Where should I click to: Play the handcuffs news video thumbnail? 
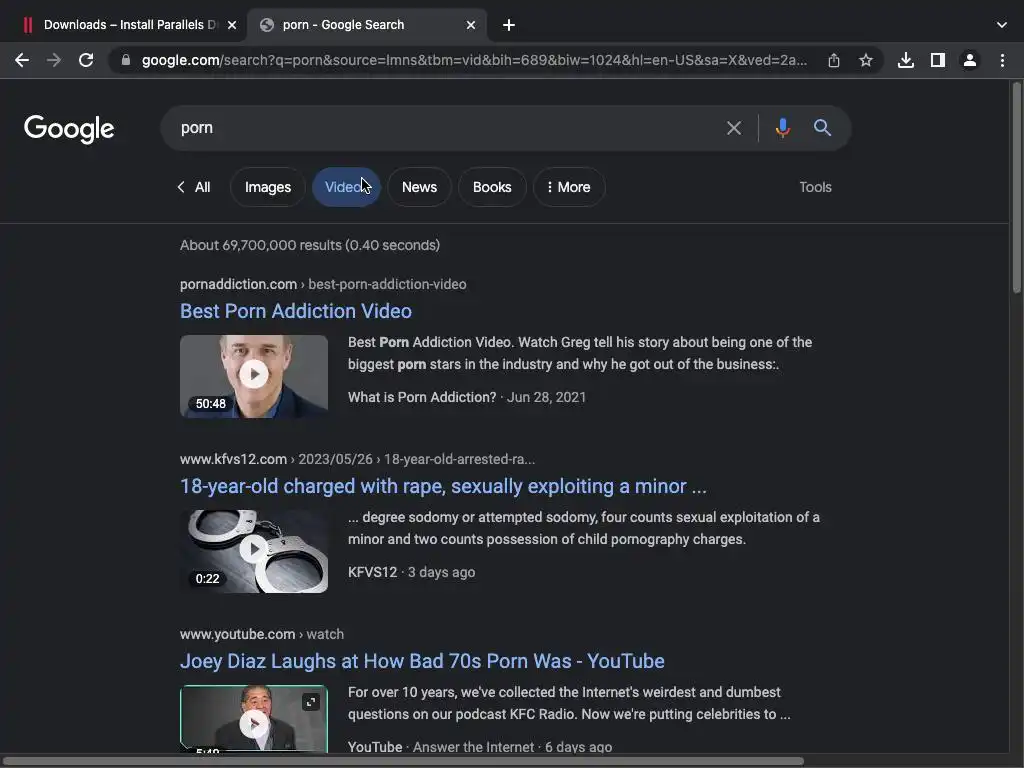[x=254, y=551]
